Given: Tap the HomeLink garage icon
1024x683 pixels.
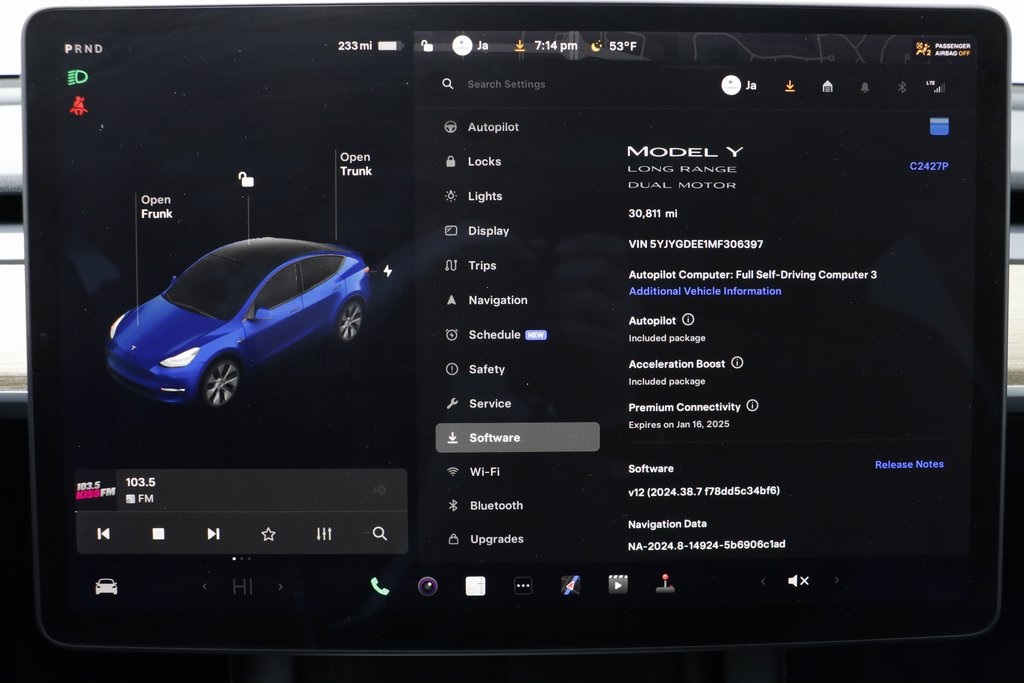Looking at the screenshot, I should tap(827, 87).
